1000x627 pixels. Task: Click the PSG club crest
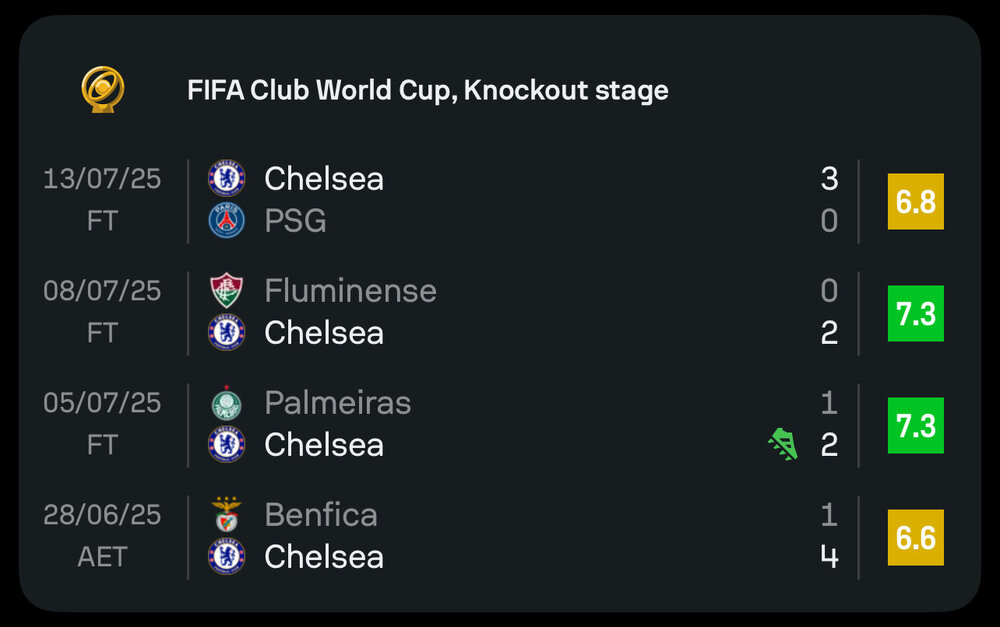pyautogui.click(x=226, y=221)
